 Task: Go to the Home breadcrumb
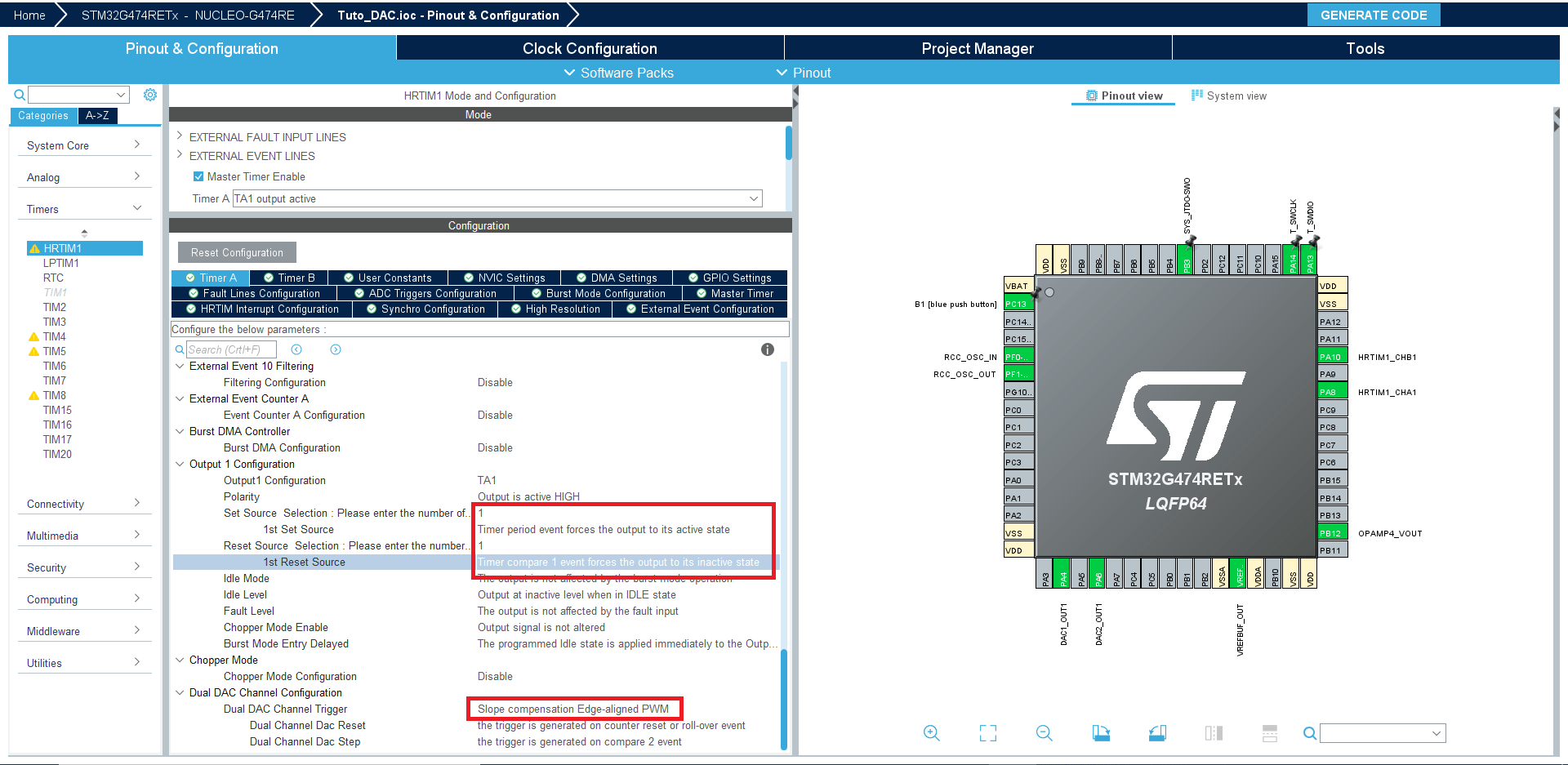(x=29, y=15)
